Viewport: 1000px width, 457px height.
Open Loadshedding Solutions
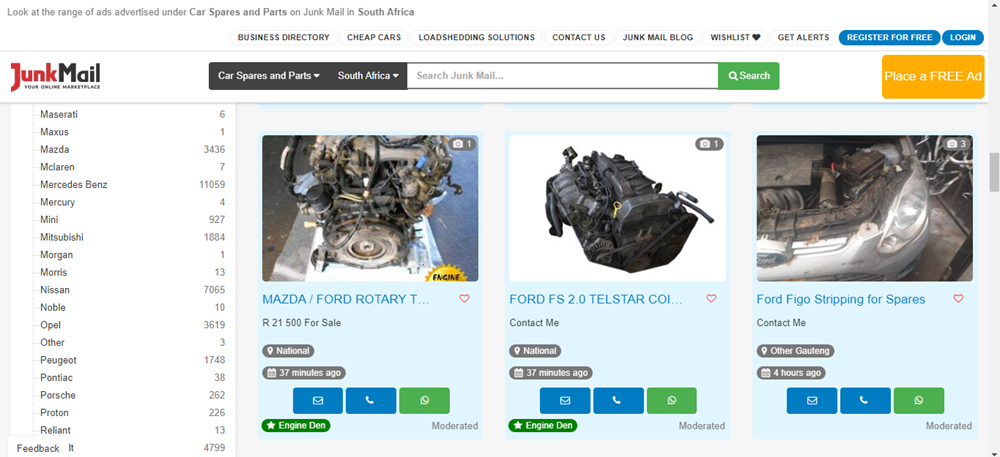click(476, 38)
